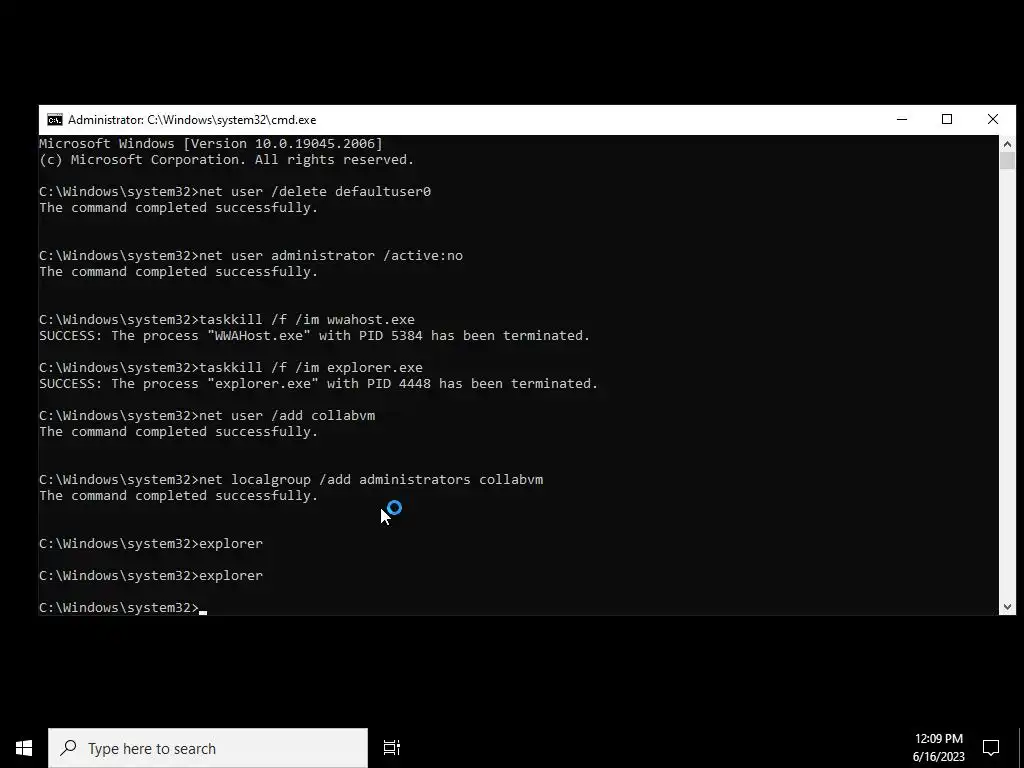Close the Administrator cmd.exe window
This screenshot has height=768, width=1024.
point(993,120)
